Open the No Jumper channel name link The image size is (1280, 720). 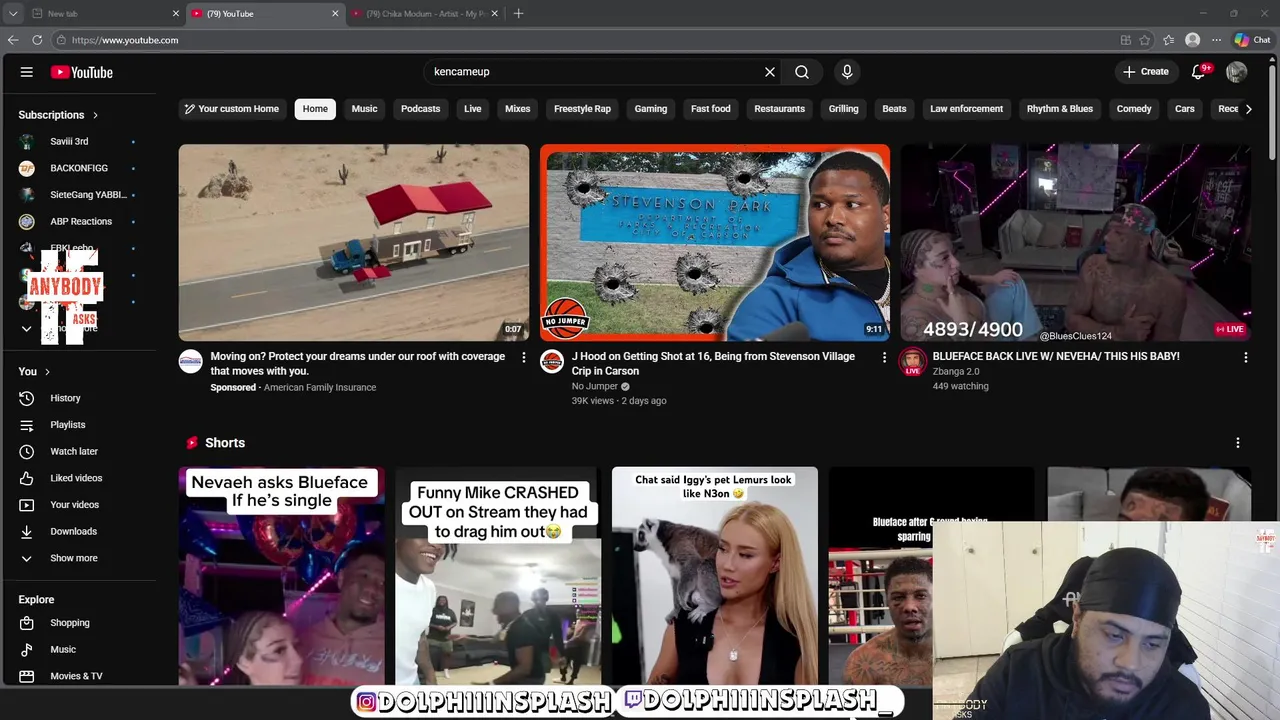(595, 386)
